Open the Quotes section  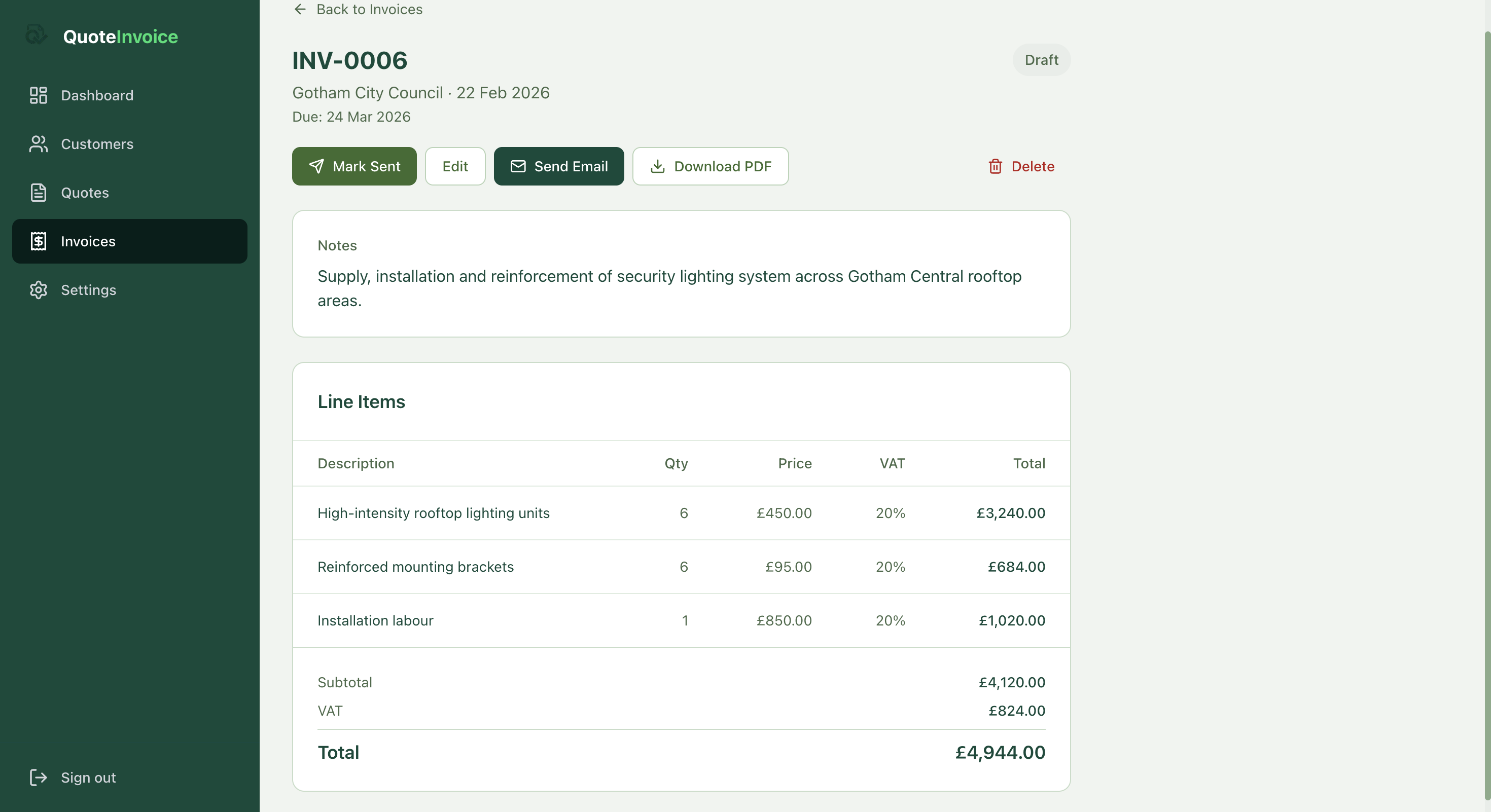point(85,193)
